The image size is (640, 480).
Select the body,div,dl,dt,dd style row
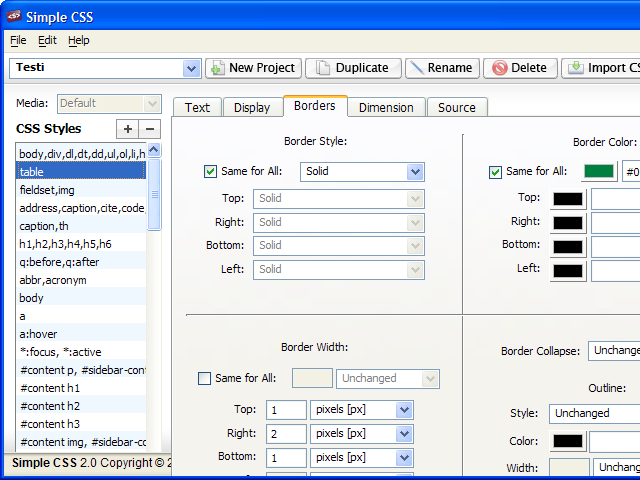pyautogui.click(x=81, y=153)
